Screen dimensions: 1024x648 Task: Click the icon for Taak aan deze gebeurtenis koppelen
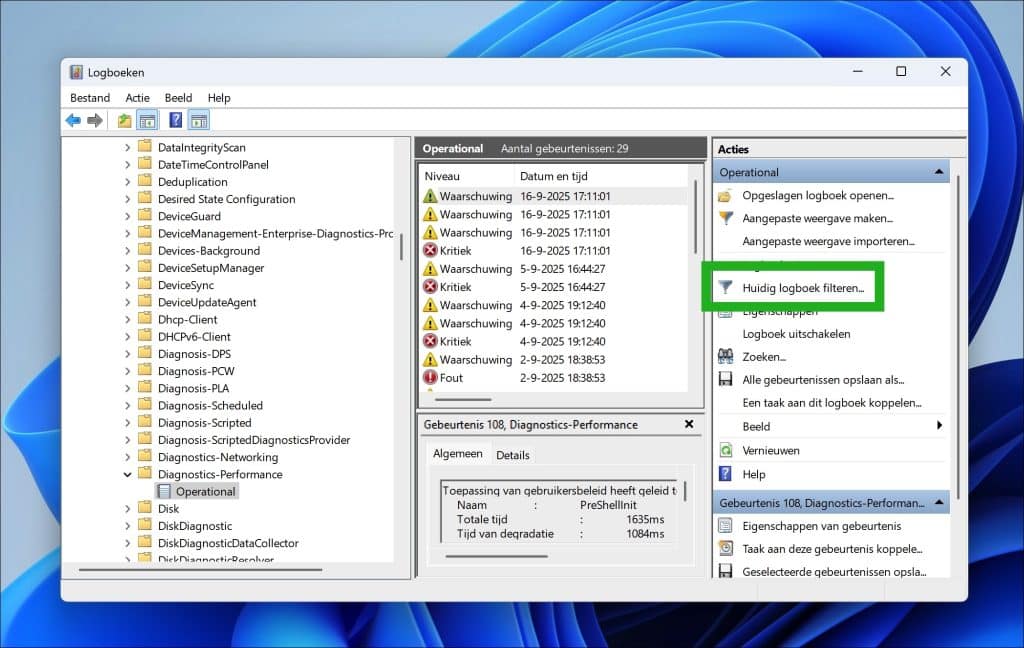coord(725,549)
